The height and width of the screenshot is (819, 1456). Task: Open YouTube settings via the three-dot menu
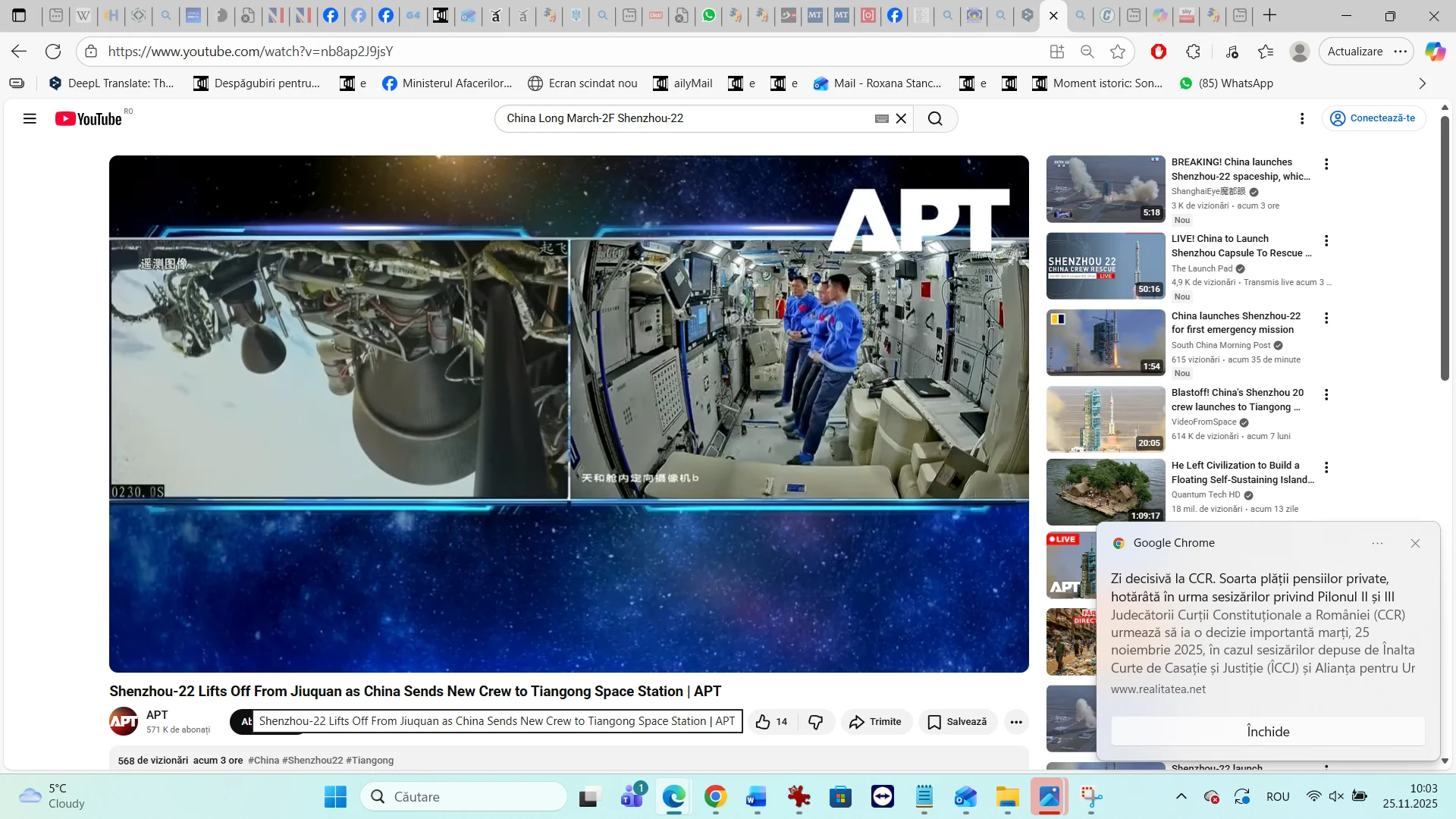tap(1303, 118)
